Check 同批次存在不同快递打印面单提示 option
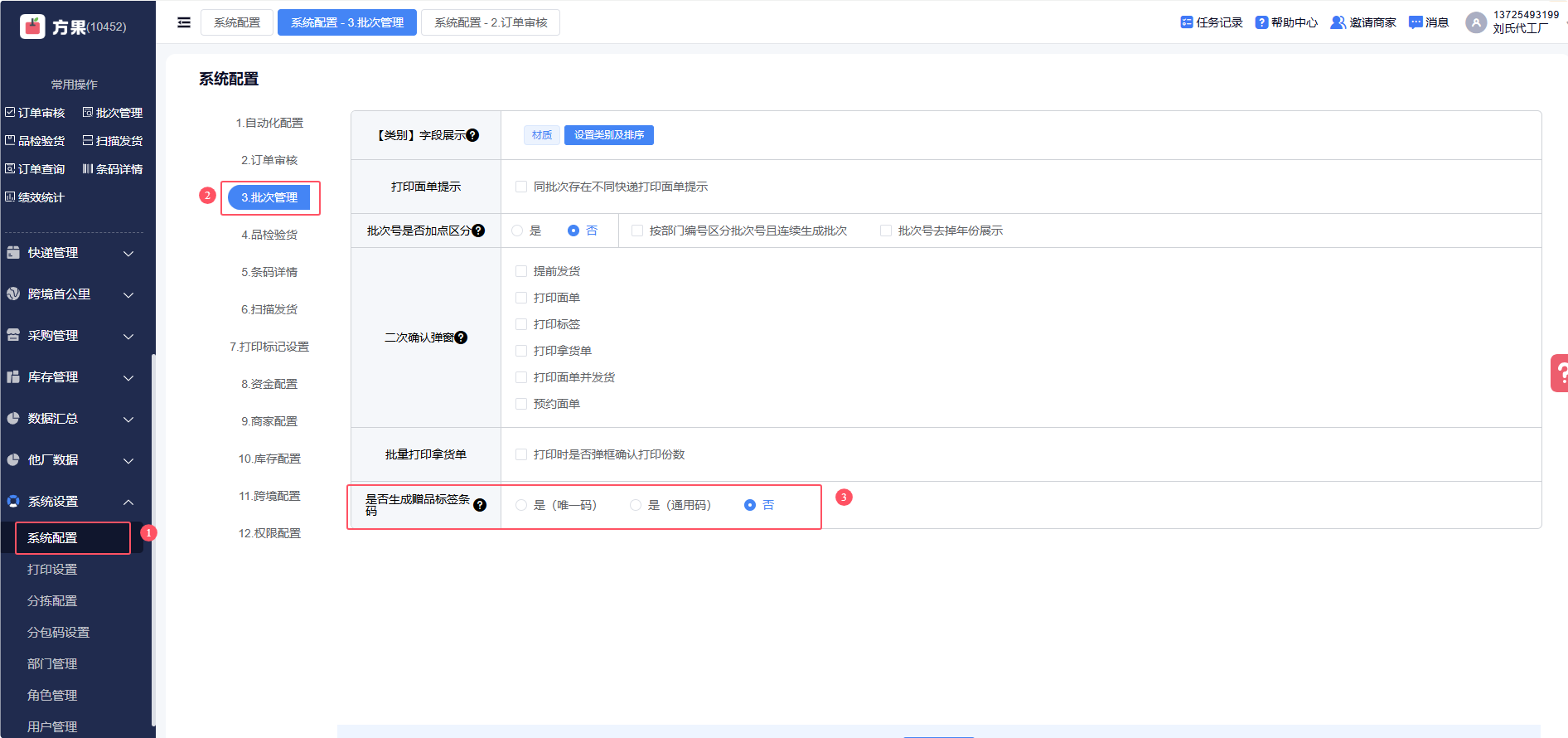 (x=521, y=187)
